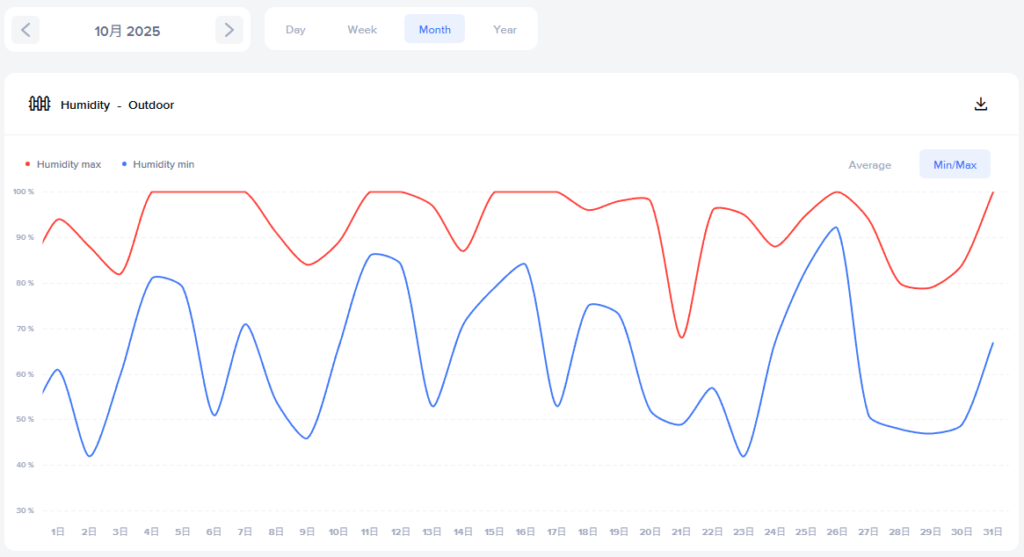Click the Humidity Outdoor sensor icon

39,104
